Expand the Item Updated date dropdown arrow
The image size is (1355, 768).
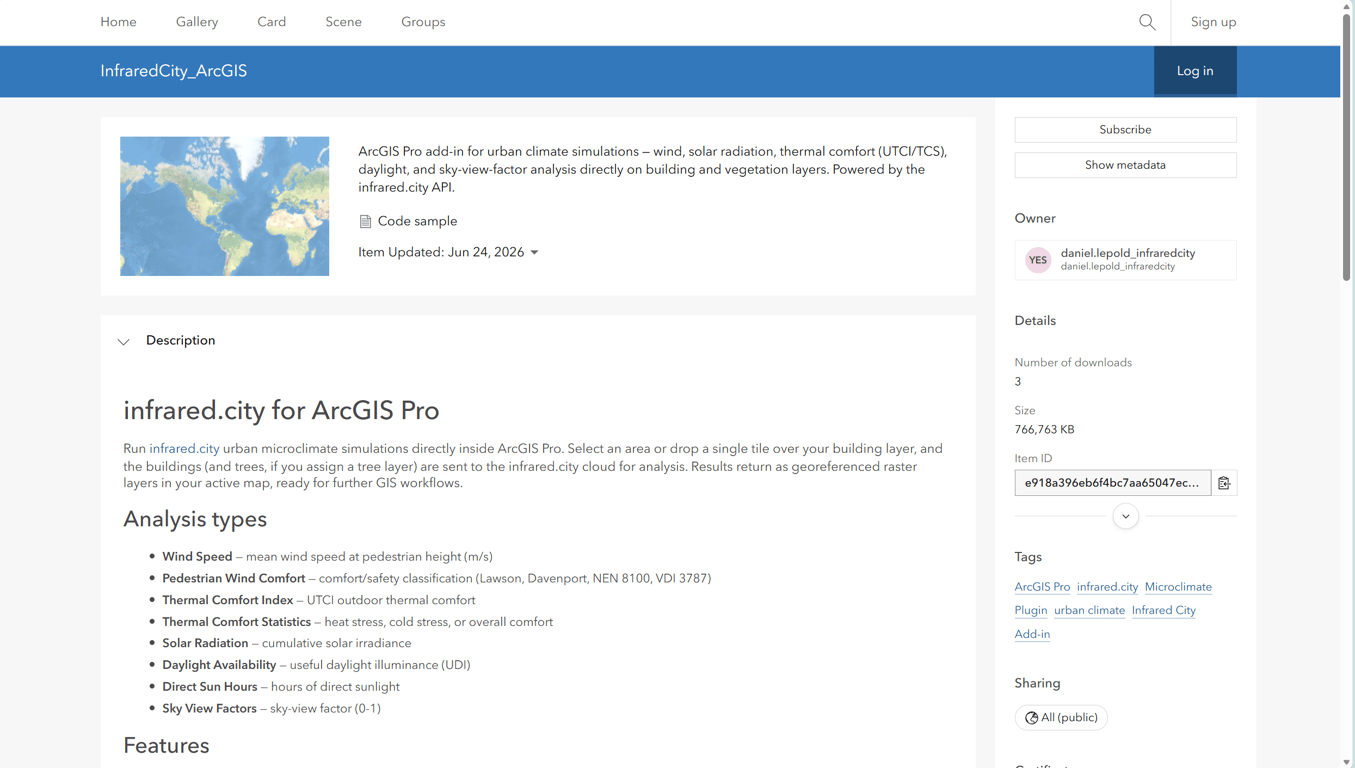[534, 253]
